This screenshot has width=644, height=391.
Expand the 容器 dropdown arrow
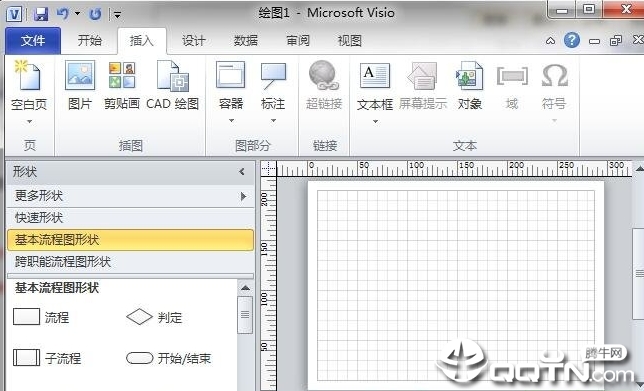(x=231, y=121)
